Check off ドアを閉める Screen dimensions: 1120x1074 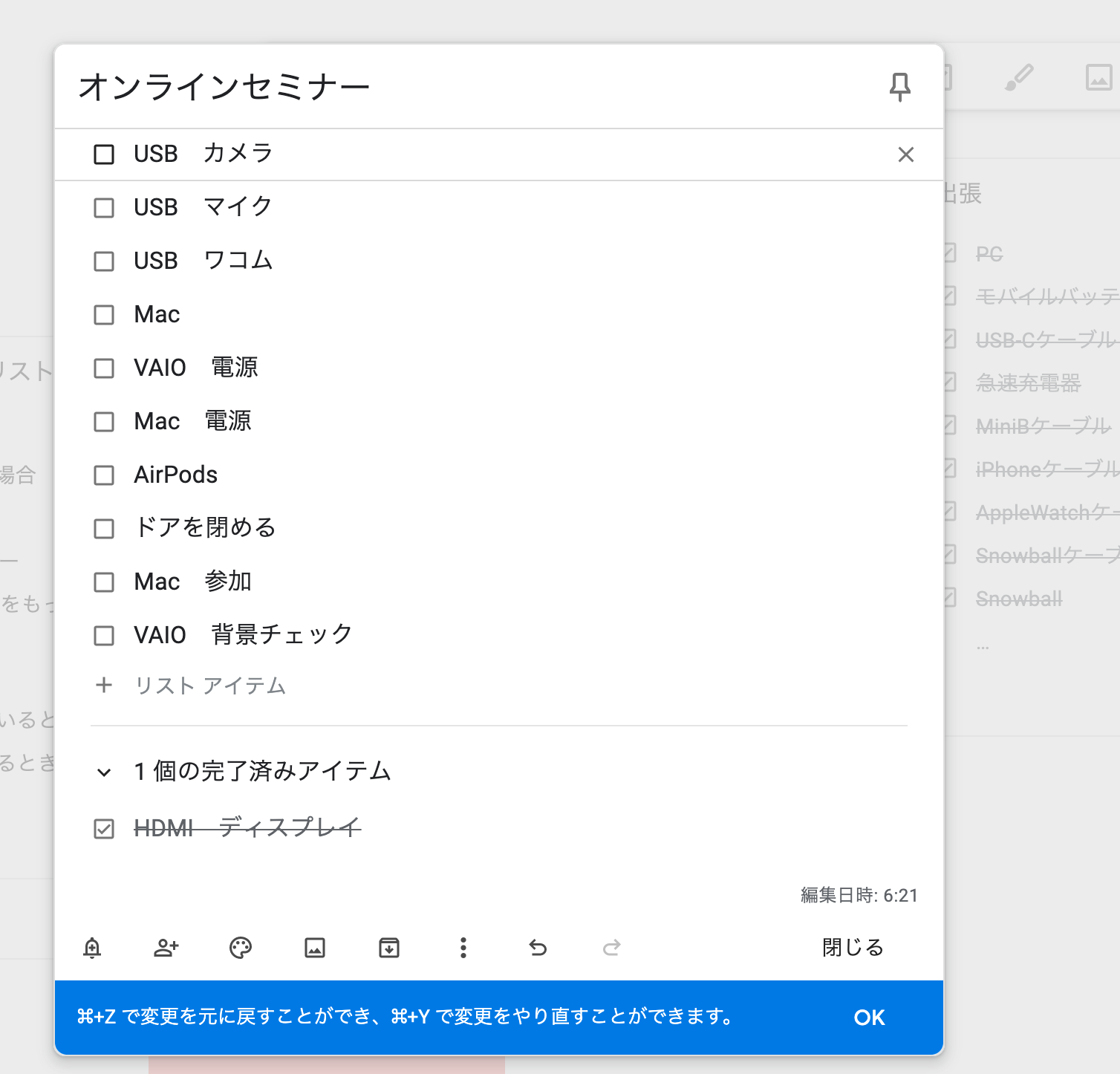pos(104,529)
